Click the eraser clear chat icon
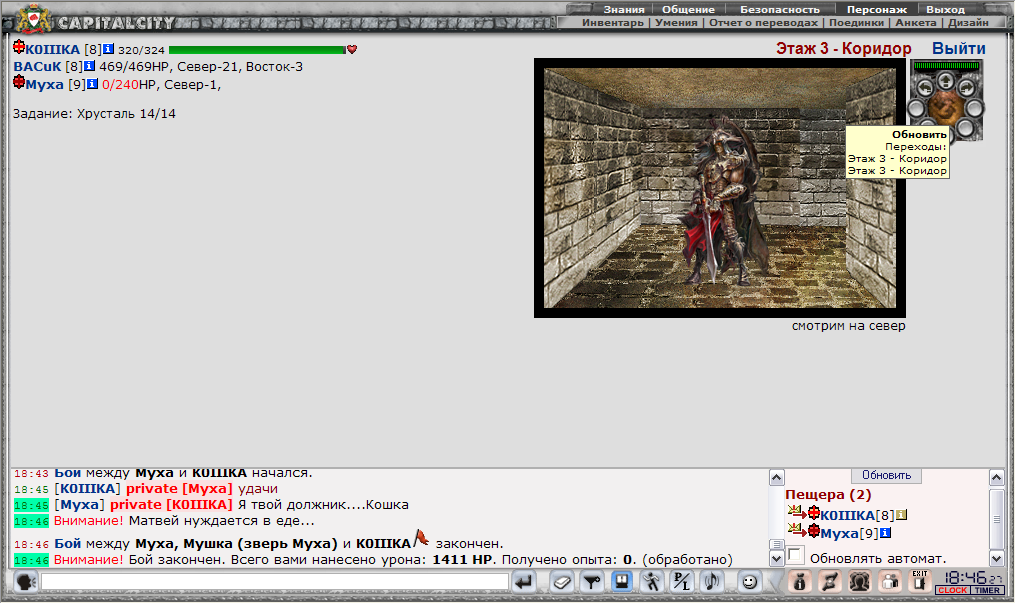 click(562, 582)
